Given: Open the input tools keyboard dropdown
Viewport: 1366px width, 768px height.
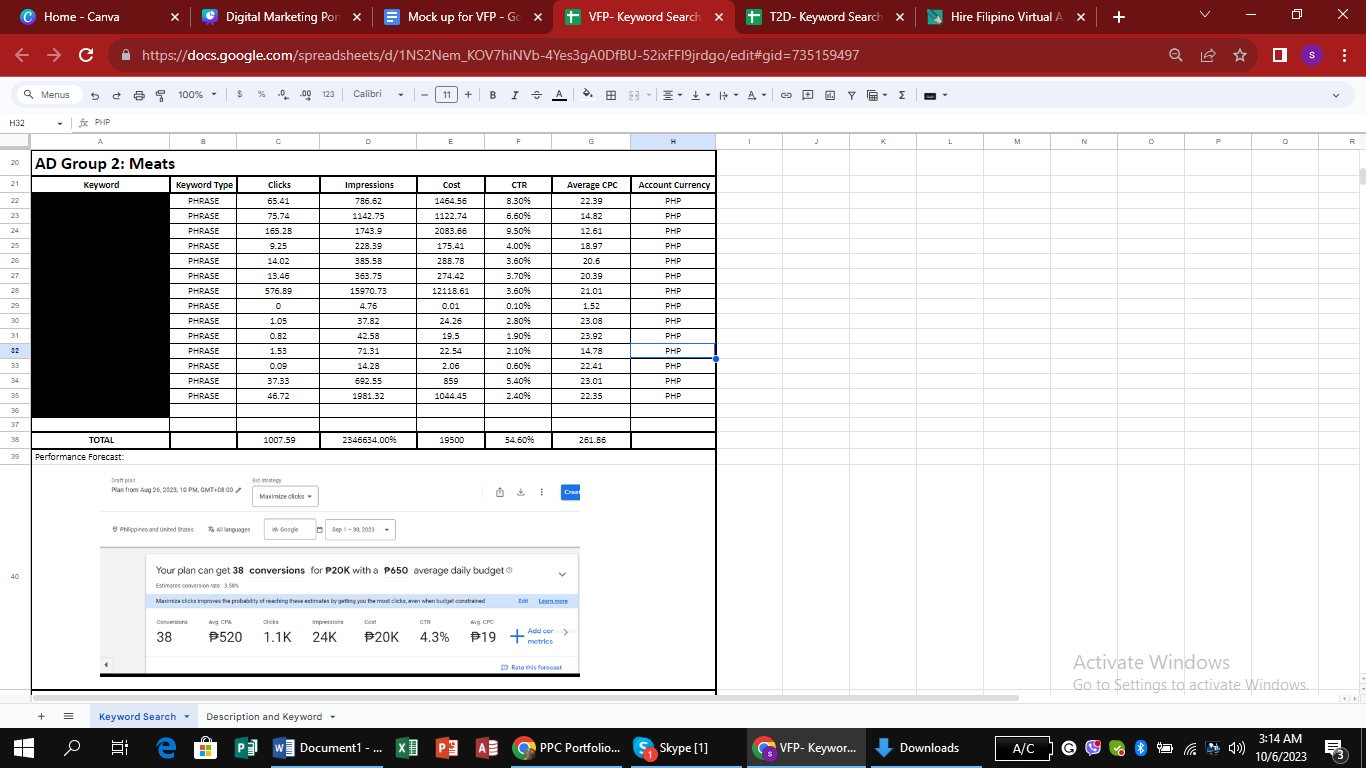Looking at the screenshot, I should pos(935,95).
